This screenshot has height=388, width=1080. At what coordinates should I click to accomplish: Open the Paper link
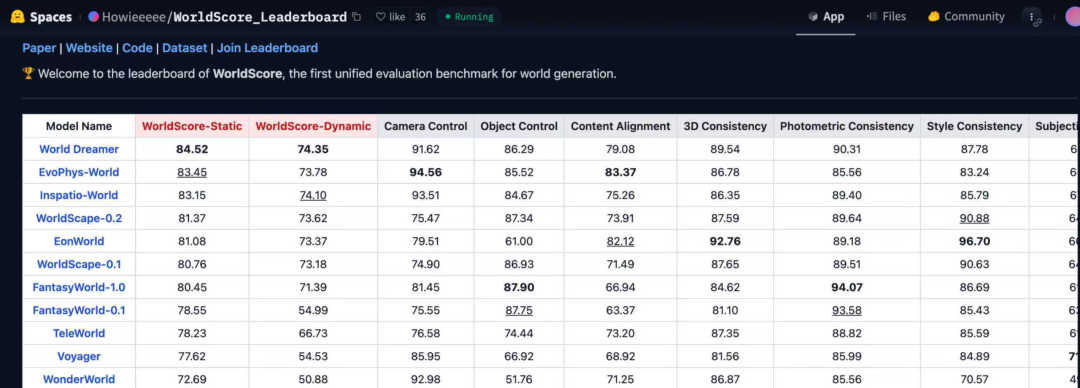point(39,48)
